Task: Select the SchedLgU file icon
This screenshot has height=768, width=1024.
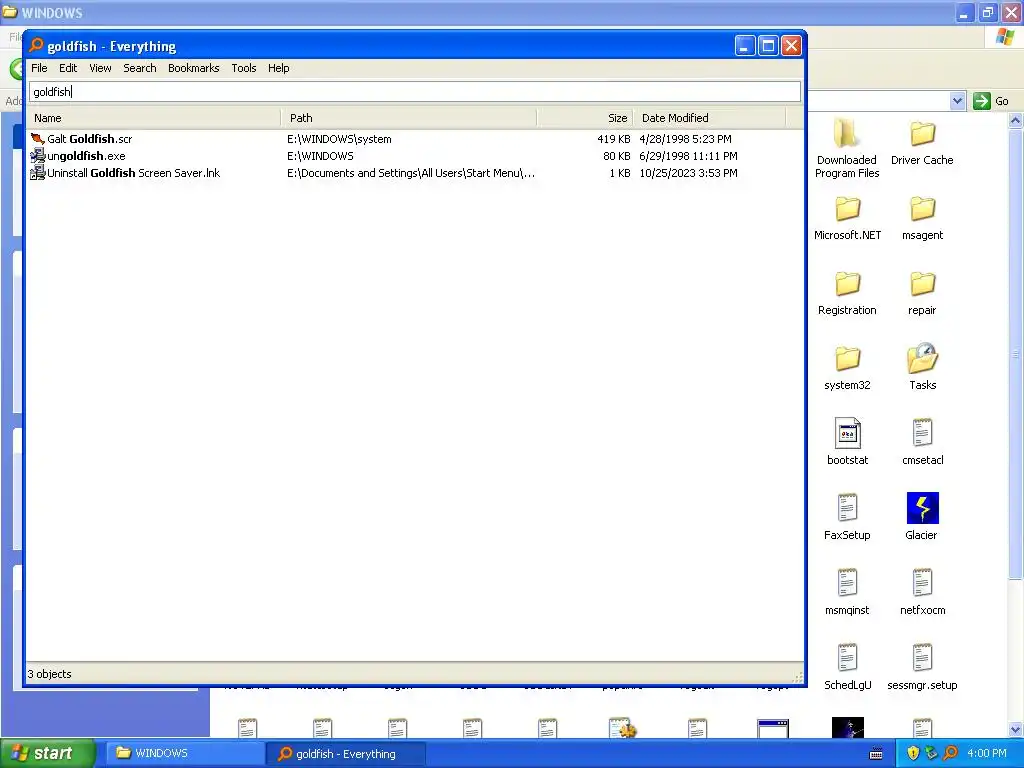Action: (847, 658)
